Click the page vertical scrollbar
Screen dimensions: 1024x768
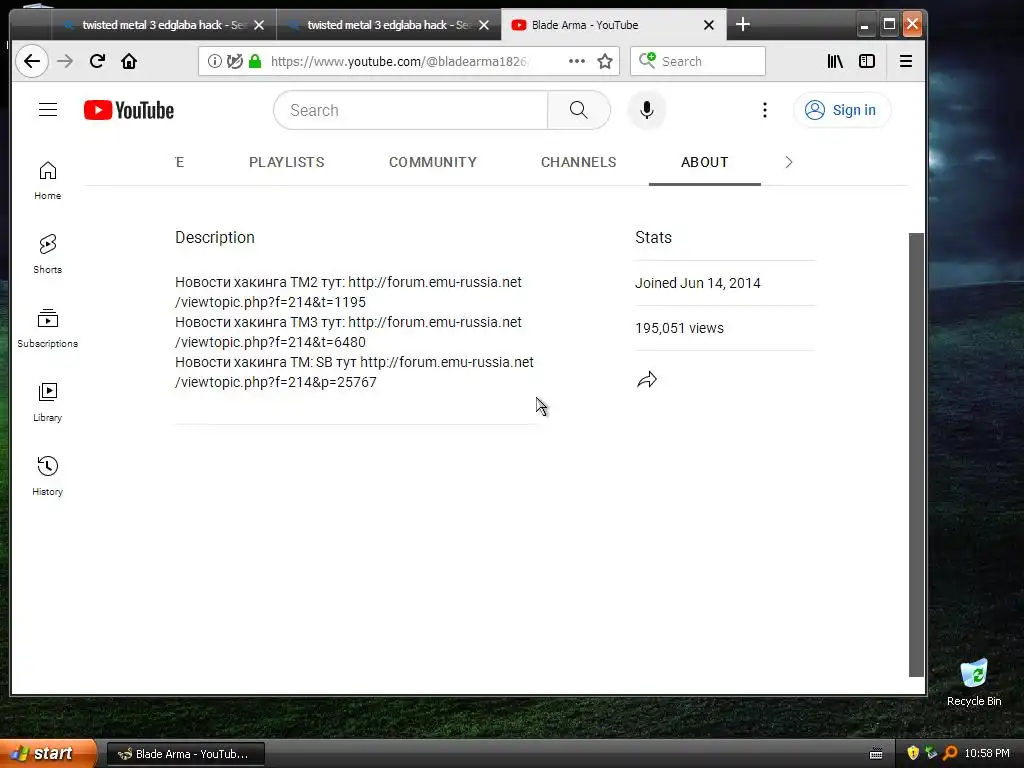(916, 455)
